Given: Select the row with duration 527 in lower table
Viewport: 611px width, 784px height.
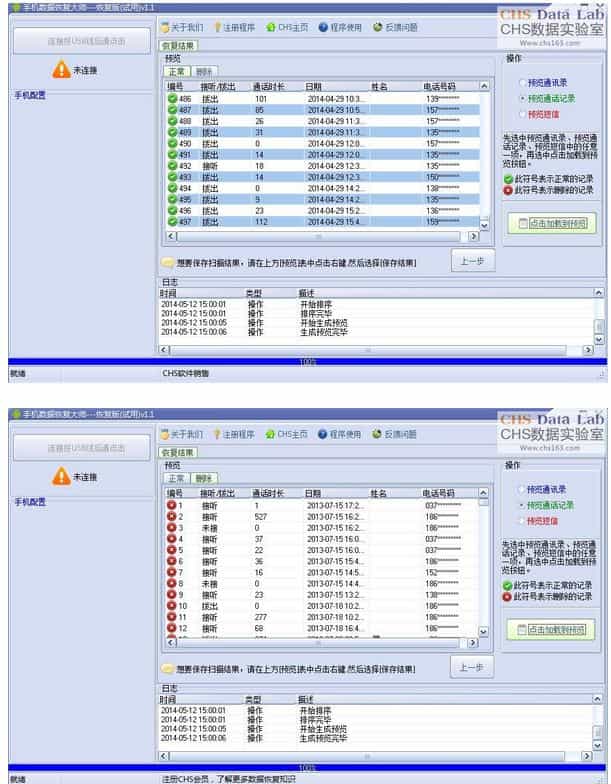Looking at the screenshot, I should coord(322,516).
